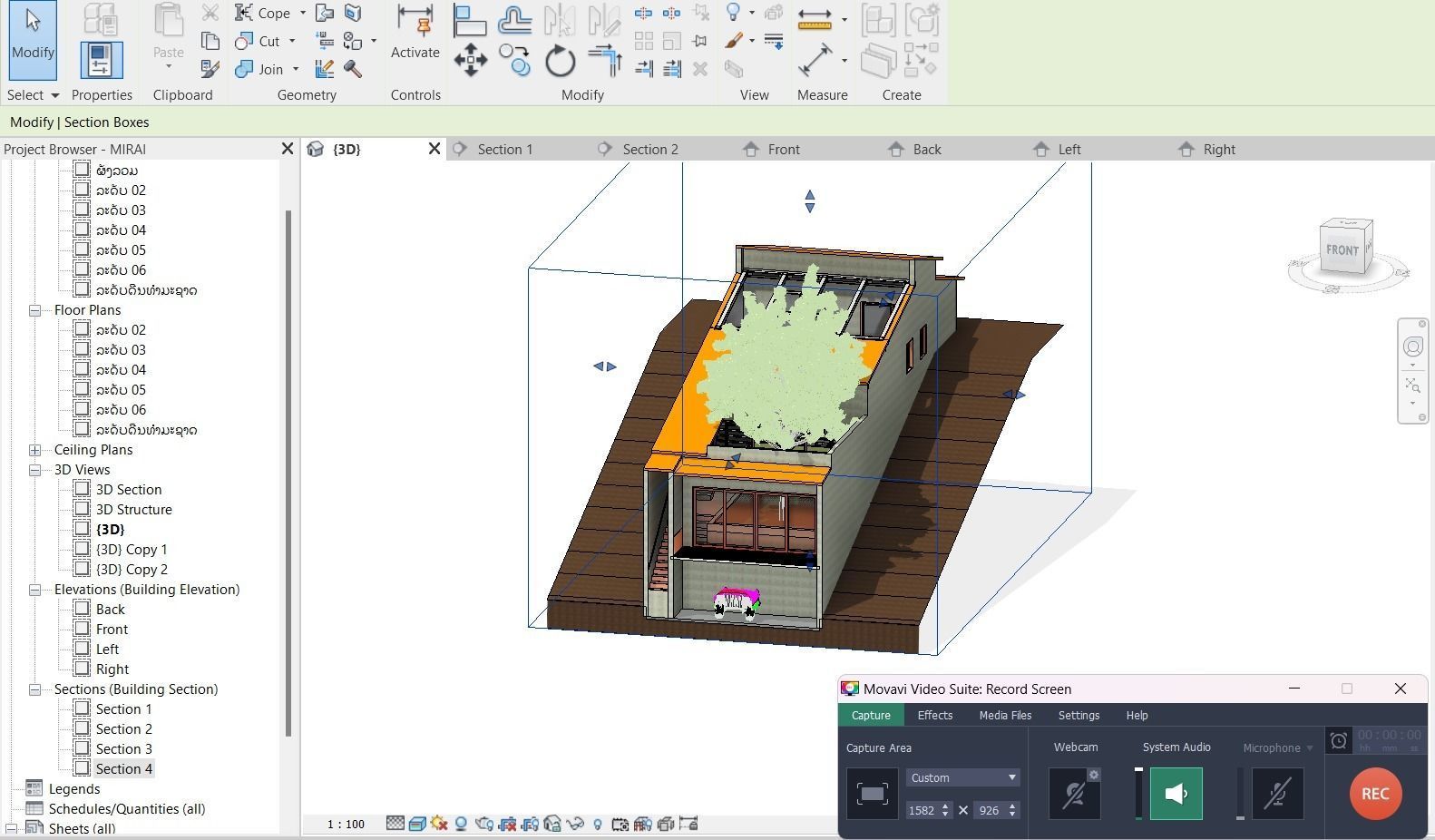Collapse the Sections (Building Section) node
Viewport: 1435px width, 840px height.
[34, 689]
